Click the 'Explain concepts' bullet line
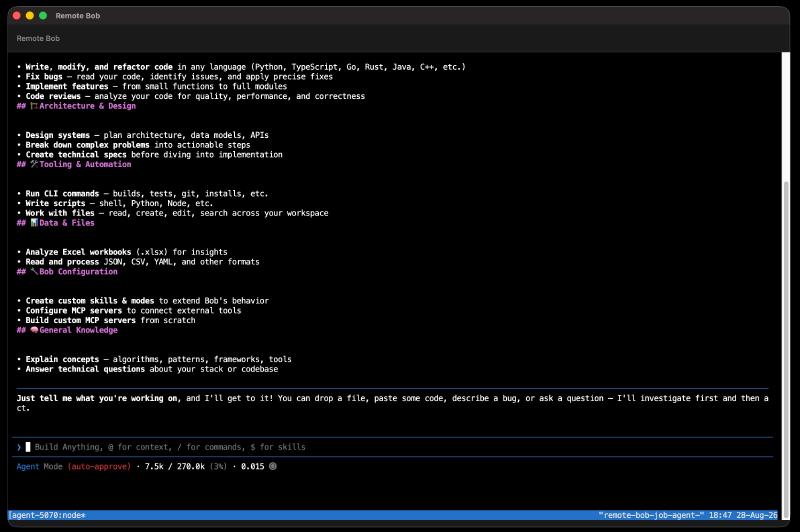Viewport: 800px width, 532px height. coord(154,359)
